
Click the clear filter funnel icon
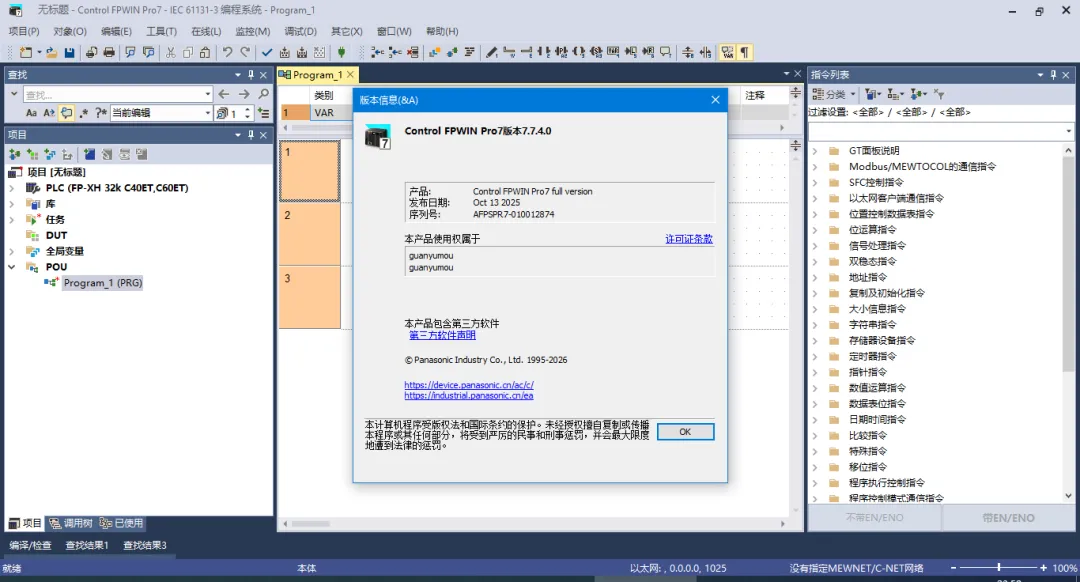(939, 94)
